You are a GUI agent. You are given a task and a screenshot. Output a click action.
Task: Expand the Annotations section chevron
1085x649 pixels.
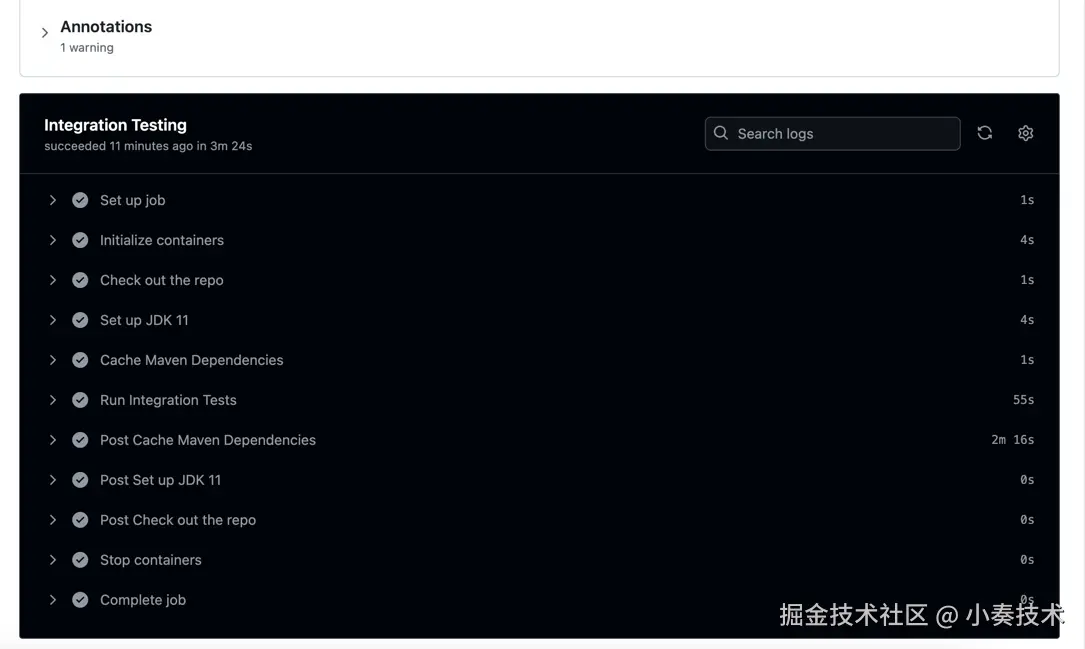pyautogui.click(x=45, y=33)
